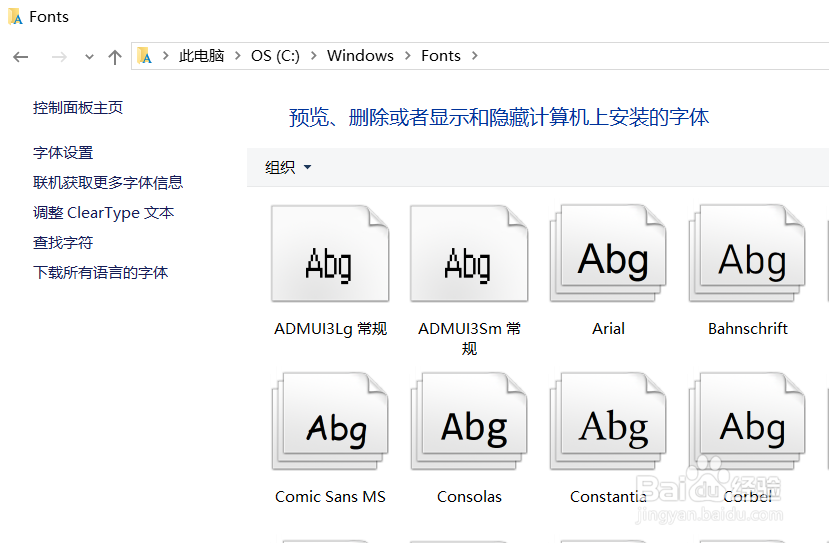The width and height of the screenshot is (829, 543).
Task: Select Fonts in the address path
Action: [x=440, y=56]
